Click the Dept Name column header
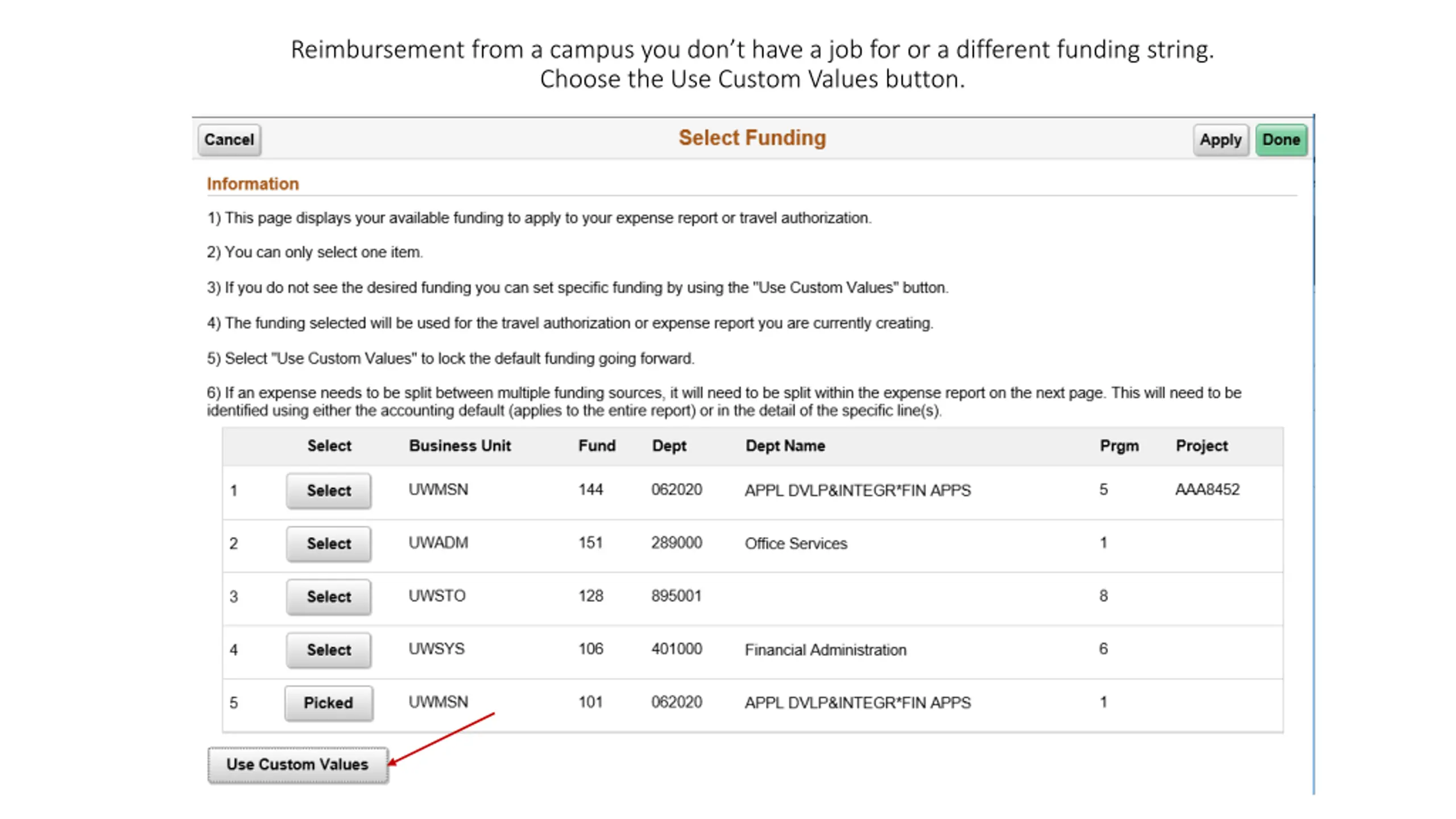1456x819 pixels. tap(785, 446)
